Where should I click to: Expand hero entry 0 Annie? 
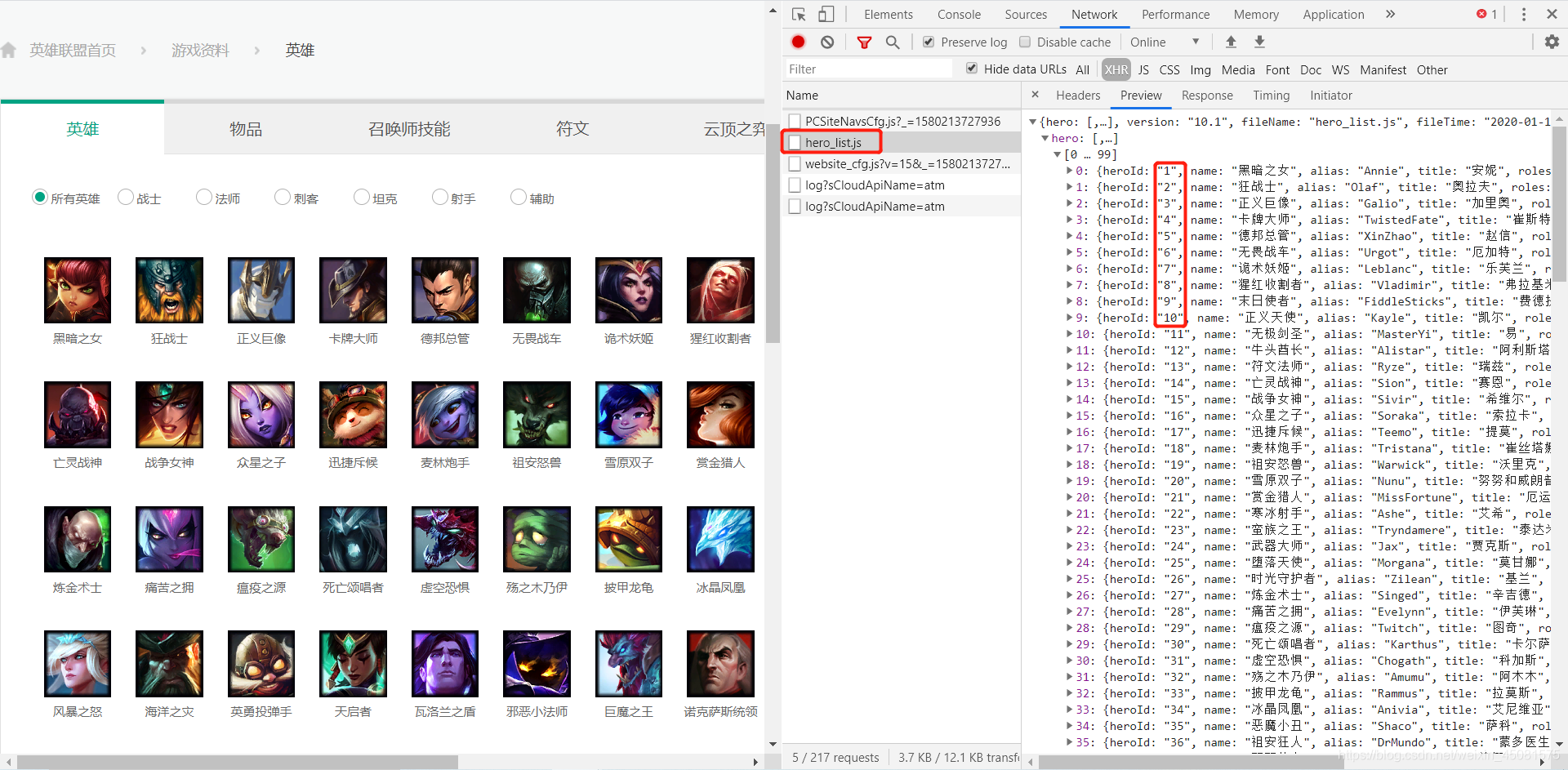(x=1070, y=171)
